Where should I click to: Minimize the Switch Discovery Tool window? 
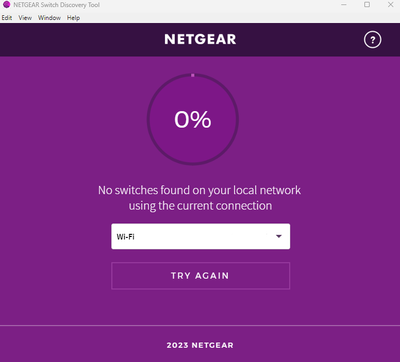coord(344,5)
